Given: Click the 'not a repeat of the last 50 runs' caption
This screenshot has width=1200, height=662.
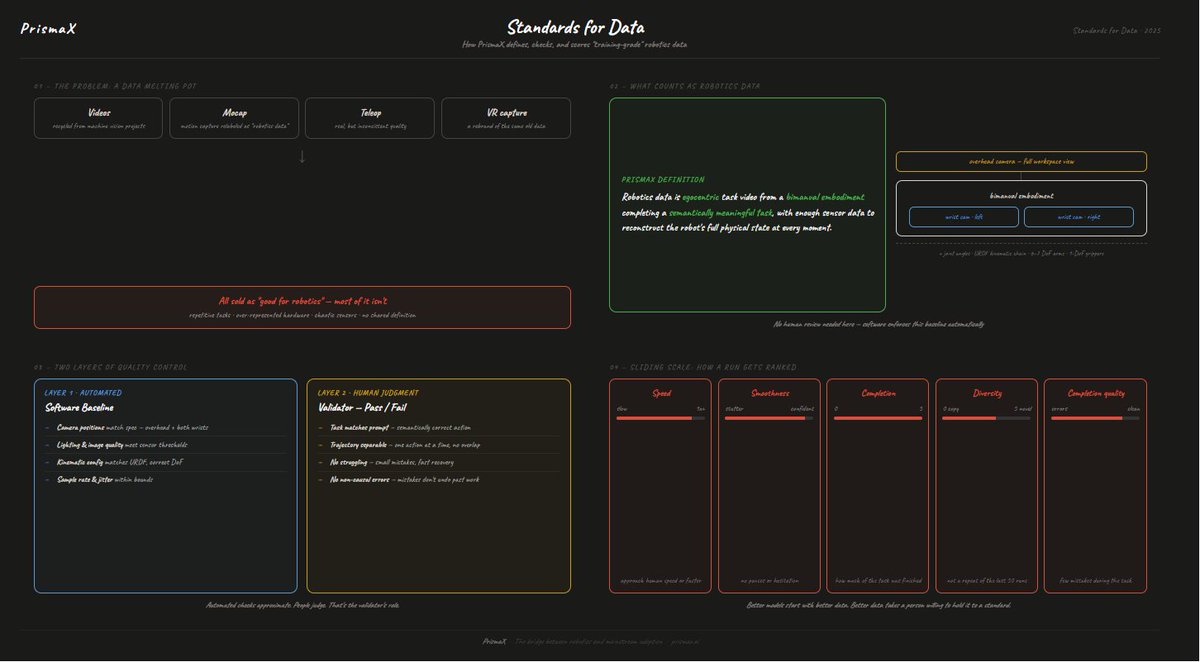Looking at the screenshot, I should [987, 580].
